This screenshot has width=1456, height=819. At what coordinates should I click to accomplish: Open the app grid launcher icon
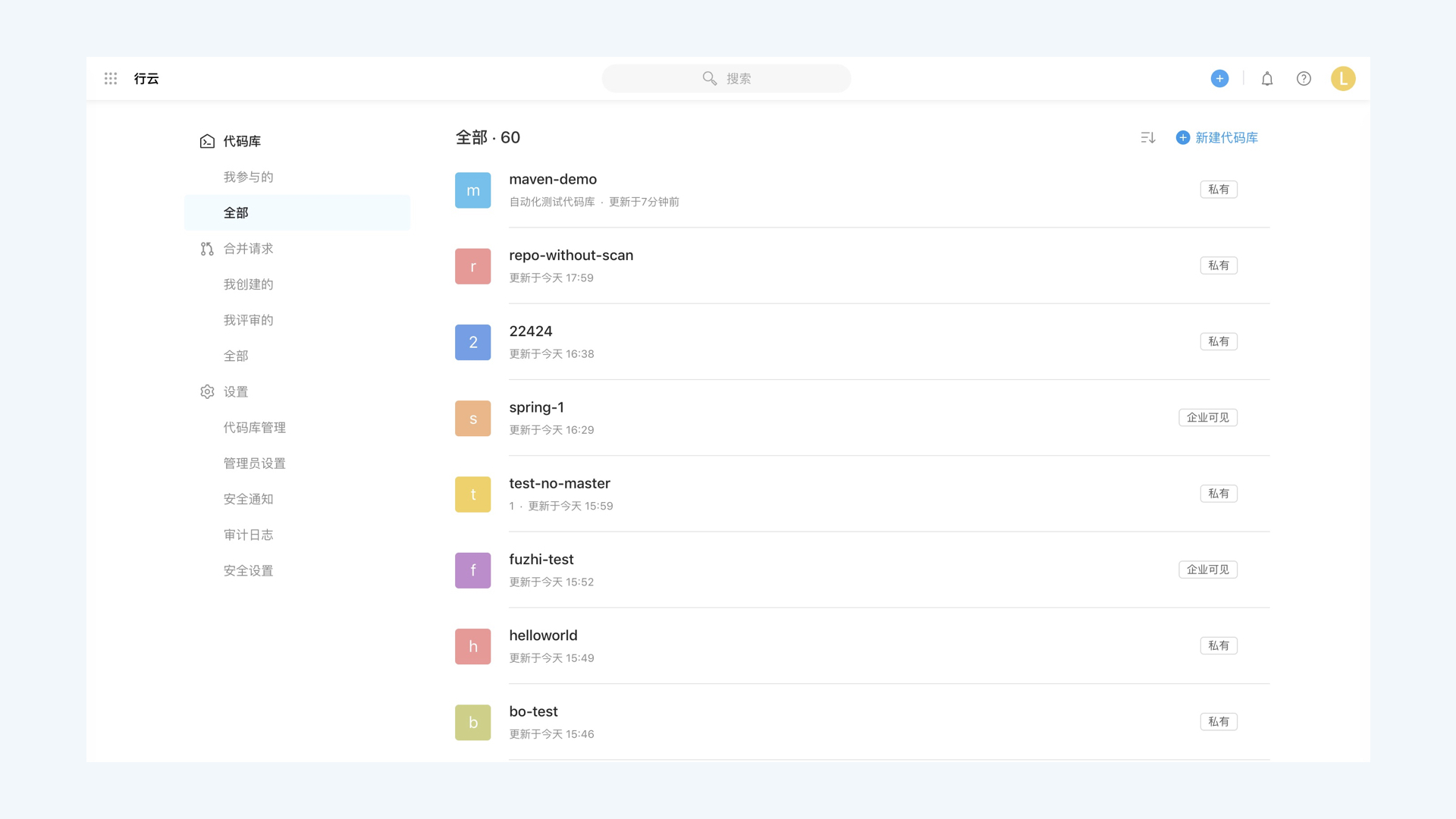111,78
